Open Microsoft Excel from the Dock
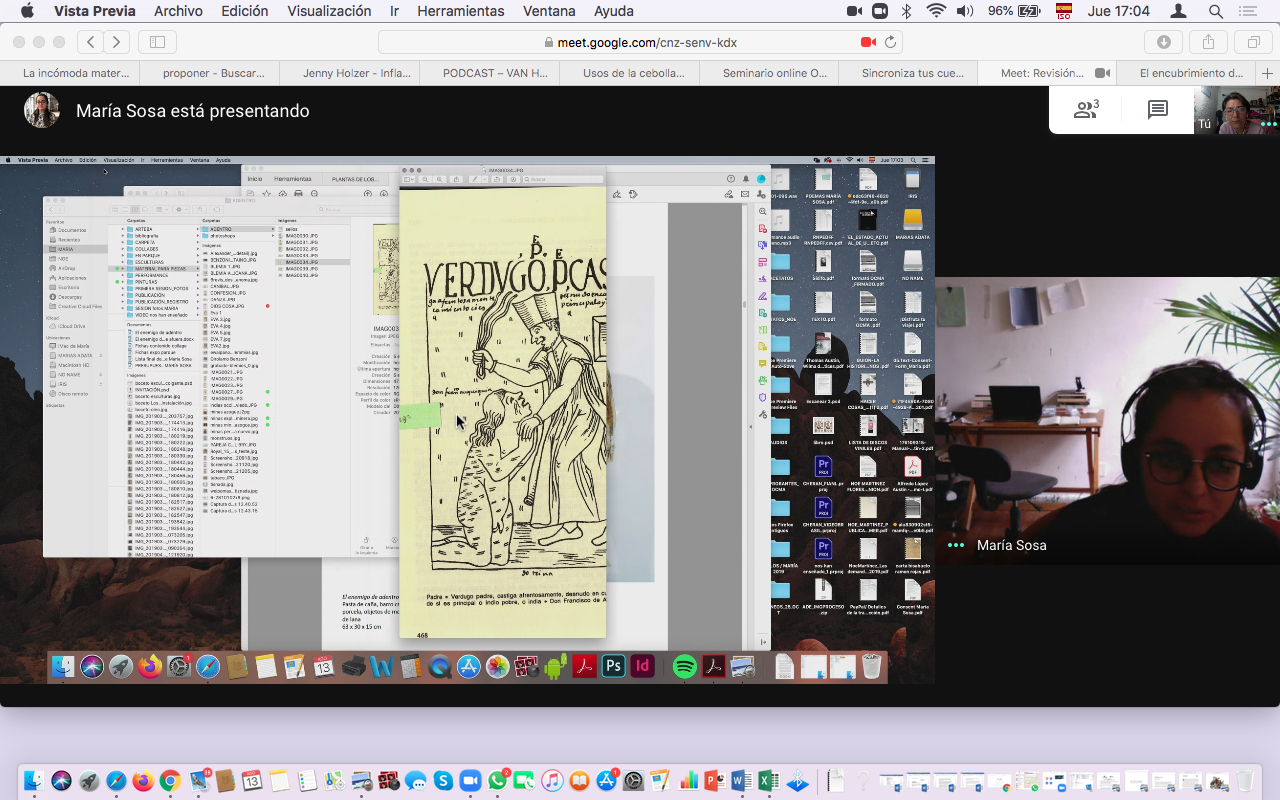The image size is (1280, 800). [768, 780]
